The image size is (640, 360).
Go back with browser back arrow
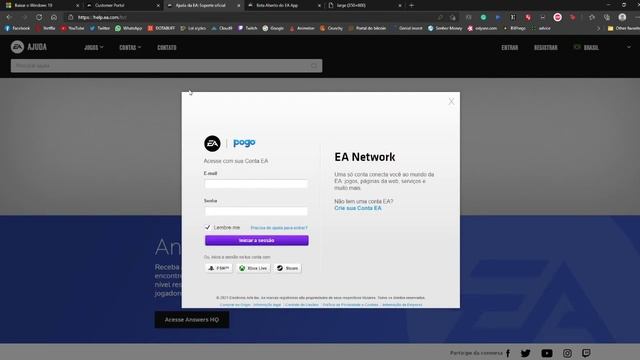pos(9,17)
